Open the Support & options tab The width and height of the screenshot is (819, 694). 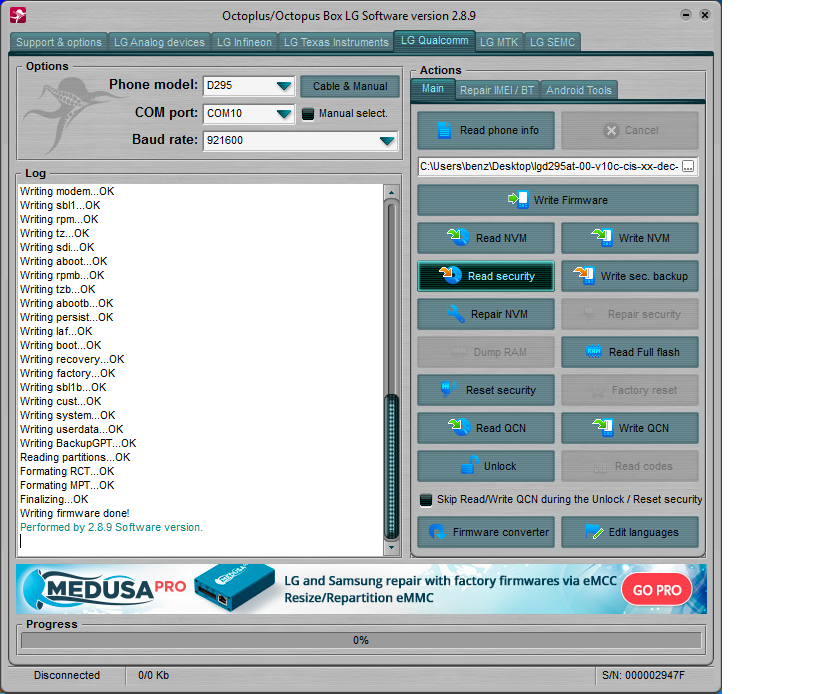(58, 42)
